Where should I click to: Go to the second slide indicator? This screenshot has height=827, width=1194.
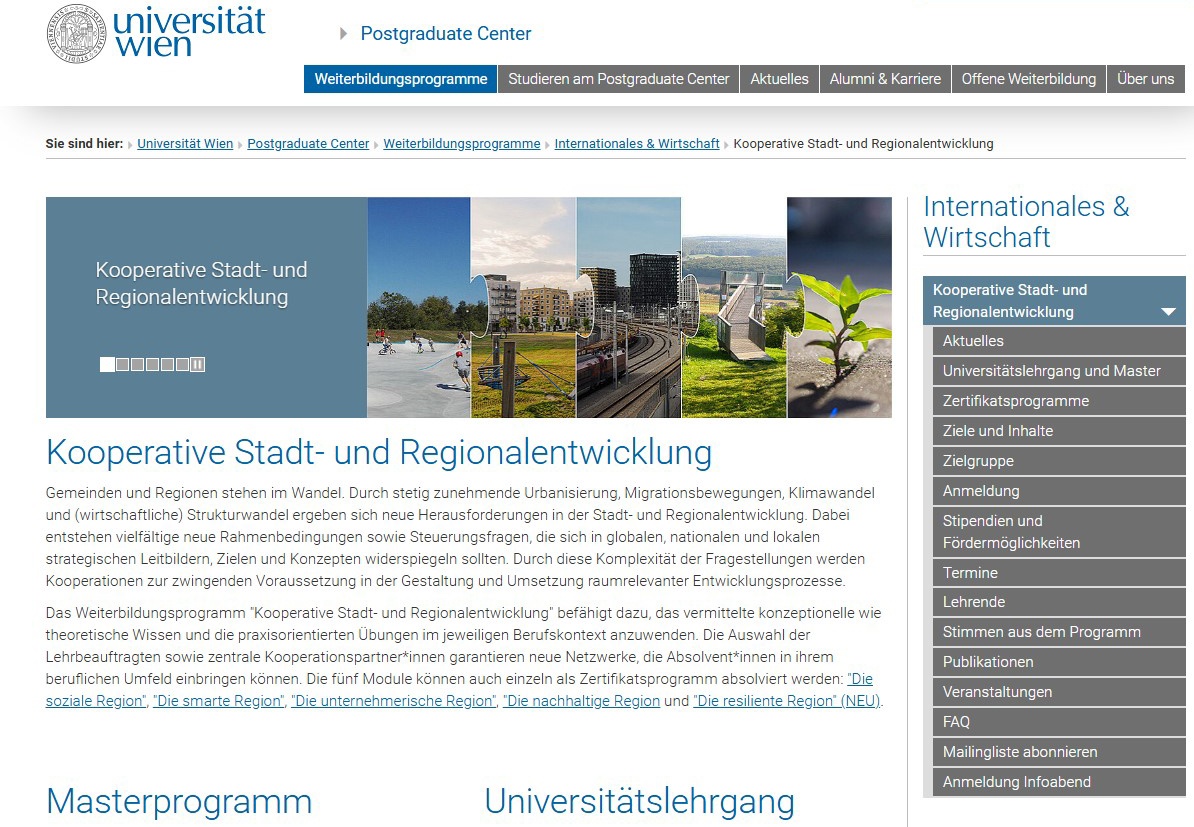tap(122, 365)
